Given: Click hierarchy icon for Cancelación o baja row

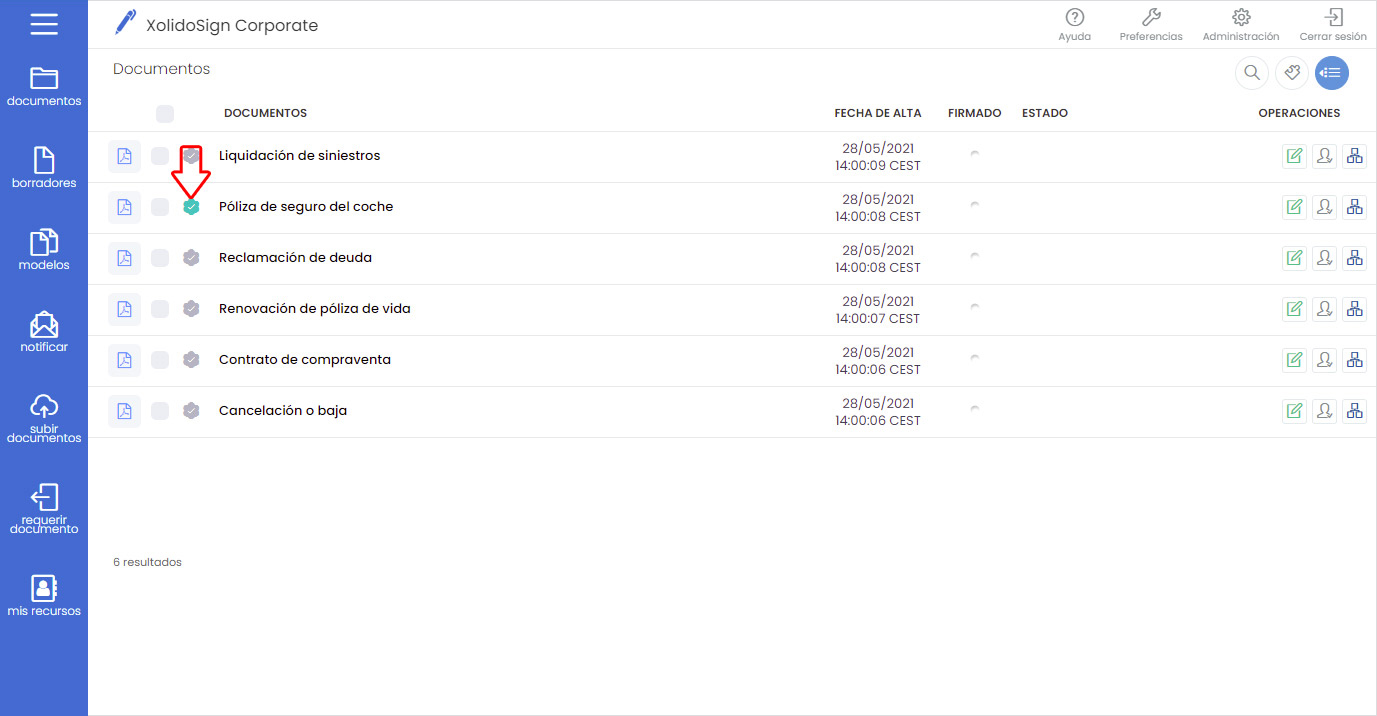Looking at the screenshot, I should (1354, 411).
